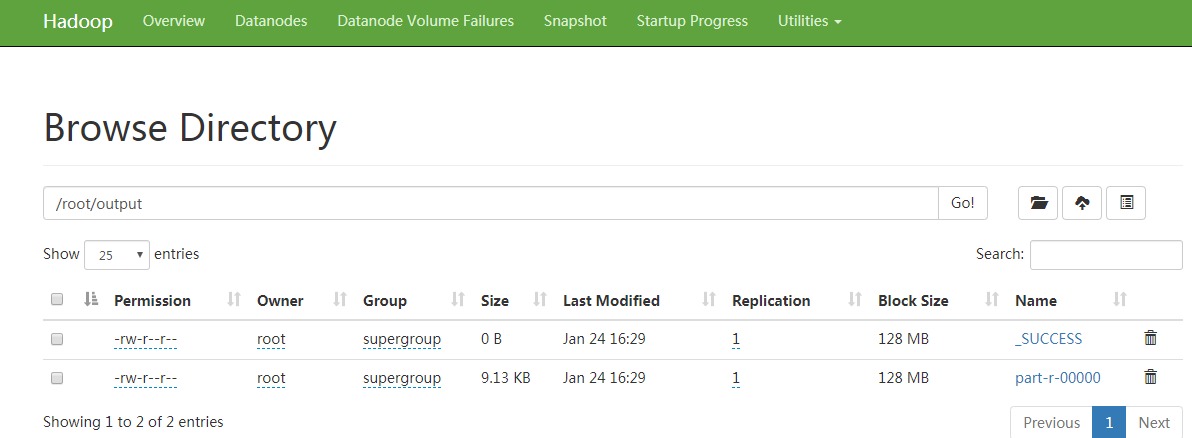
Task: Check the select-all checkbox in table header
Action: 57,300
